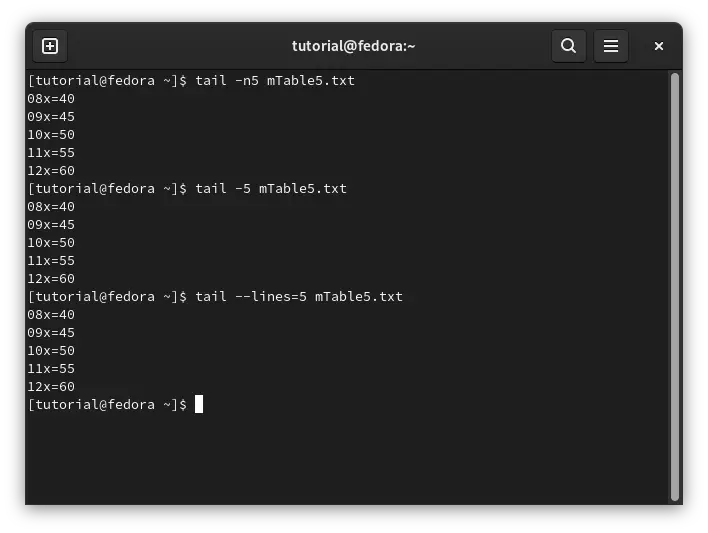The width and height of the screenshot is (708, 533).
Task: Click the blinking cursor at the prompt
Action: (199, 404)
